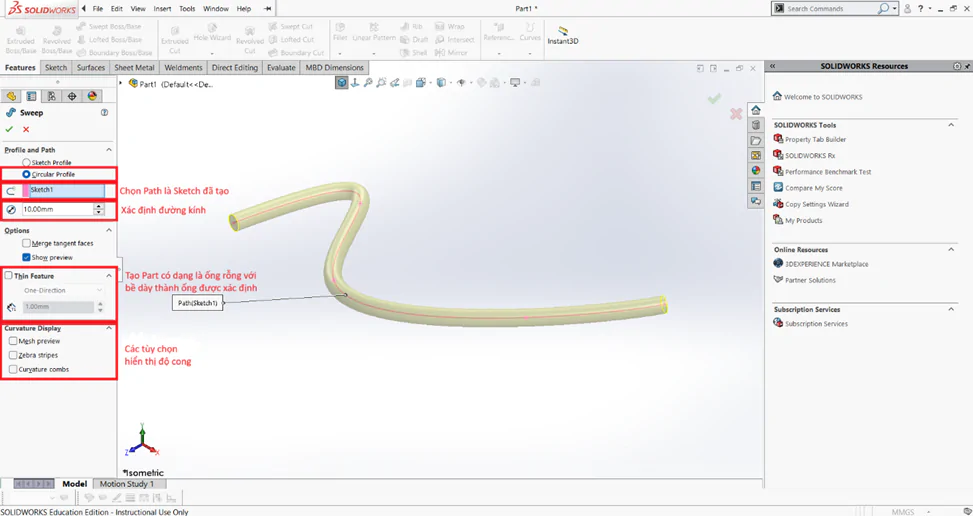Enable the Merge tangent faces checkbox

click(x=26, y=243)
